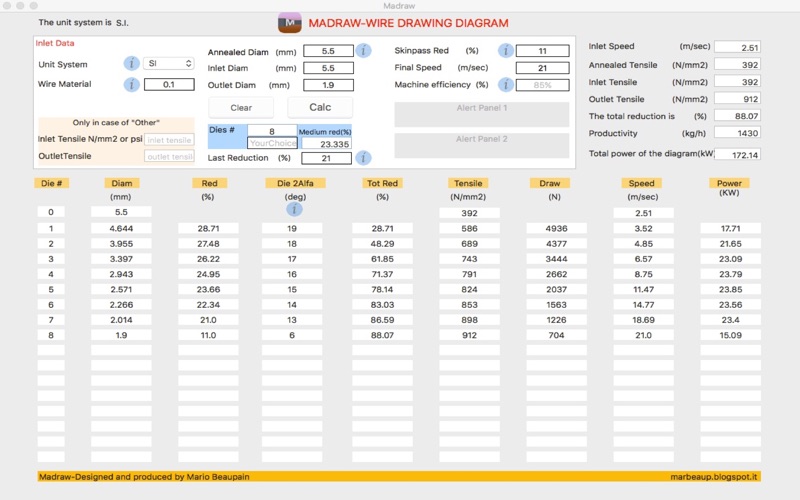Click the Final Speed input field
800x500 pixels.
coord(542,68)
